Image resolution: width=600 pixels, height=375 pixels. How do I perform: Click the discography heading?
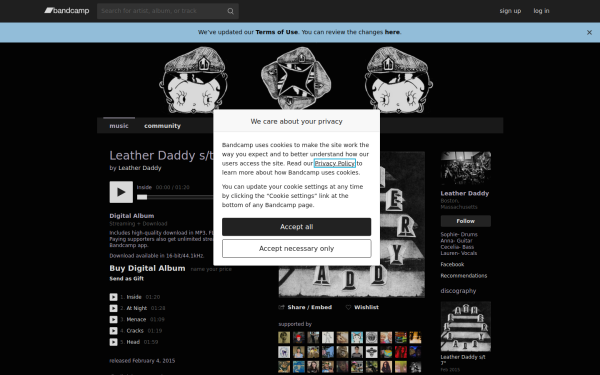pyautogui.click(x=458, y=291)
